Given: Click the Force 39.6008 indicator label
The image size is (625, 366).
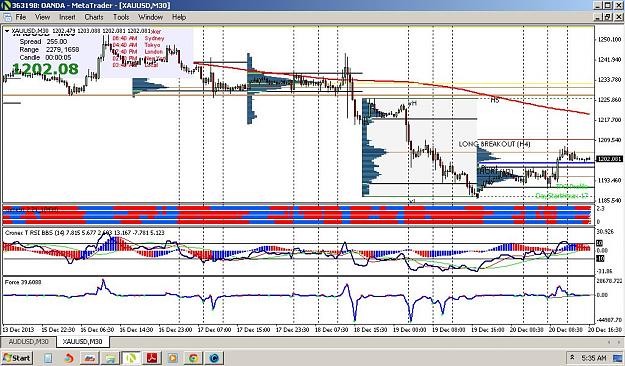Looking at the screenshot, I should pyautogui.click(x=23, y=282).
